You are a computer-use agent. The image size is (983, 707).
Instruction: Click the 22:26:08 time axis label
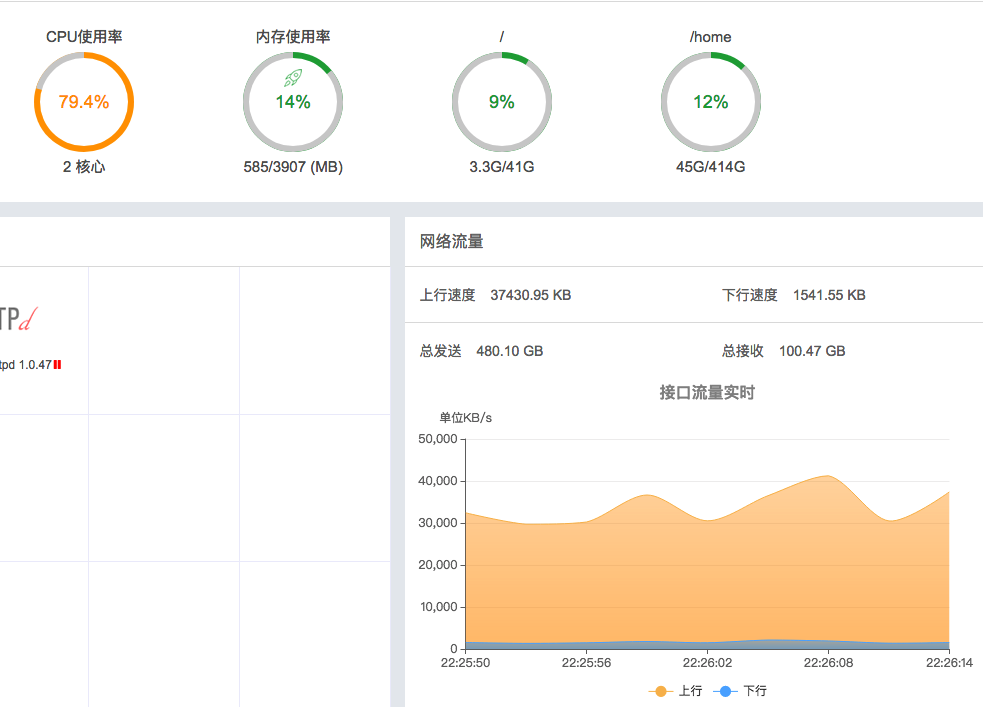828,662
